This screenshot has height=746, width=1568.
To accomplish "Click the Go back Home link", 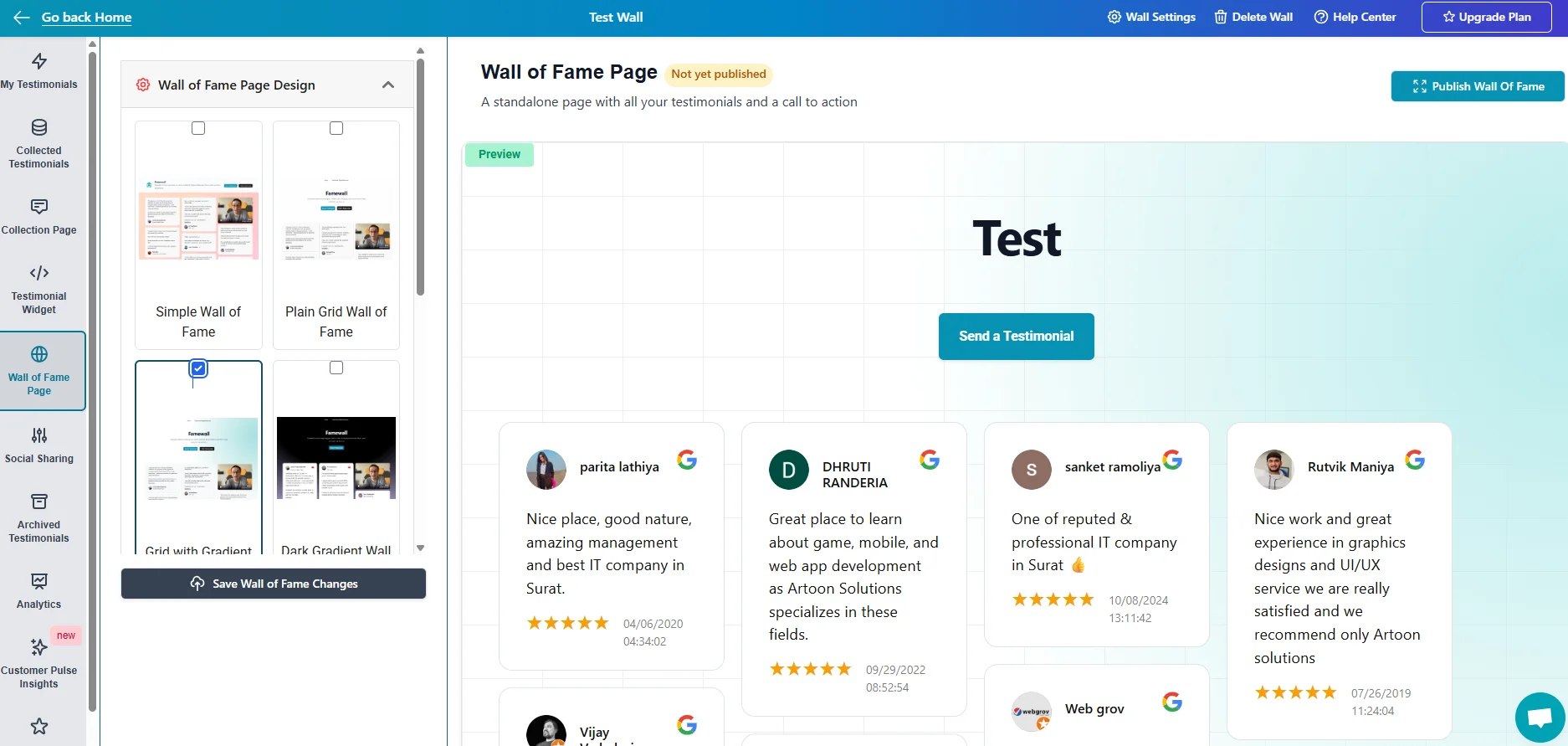I will (86, 17).
